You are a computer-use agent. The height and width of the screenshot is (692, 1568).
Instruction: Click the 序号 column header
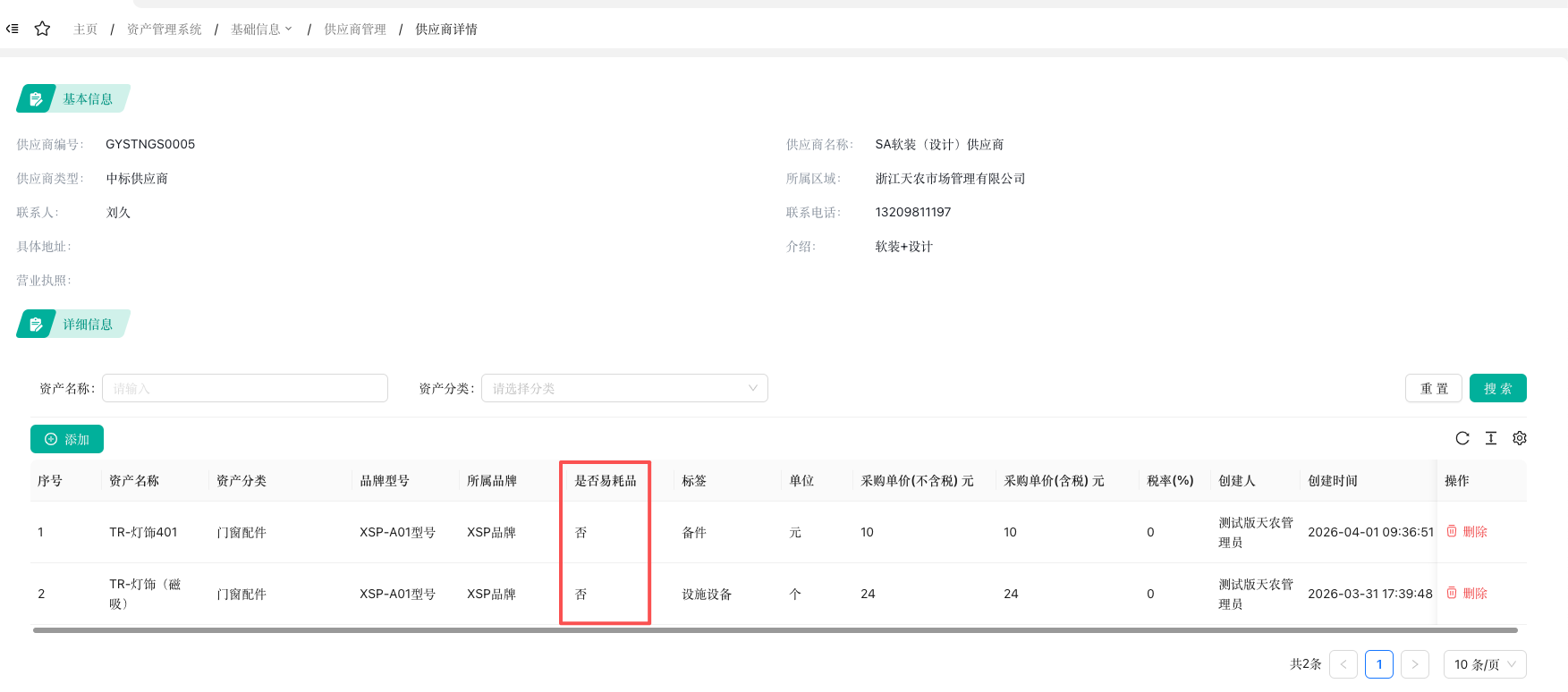[x=50, y=481]
